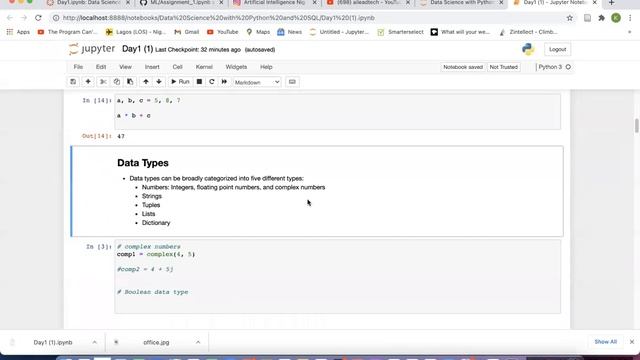The width and height of the screenshot is (640, 360).
Task: Paste cells below icon
Action: click(130, 82)
